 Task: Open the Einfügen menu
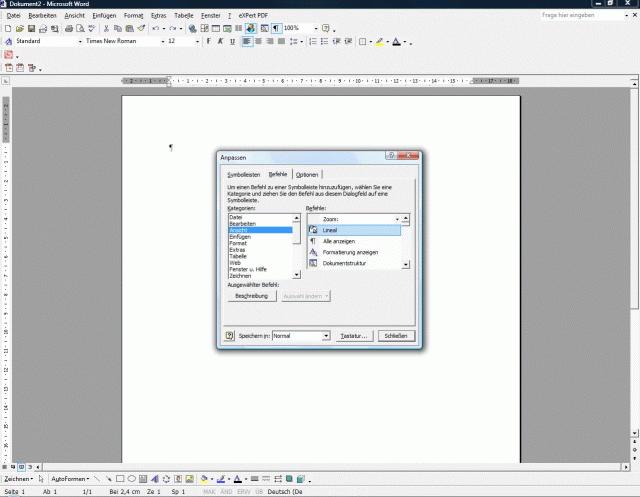coord(104,16)
